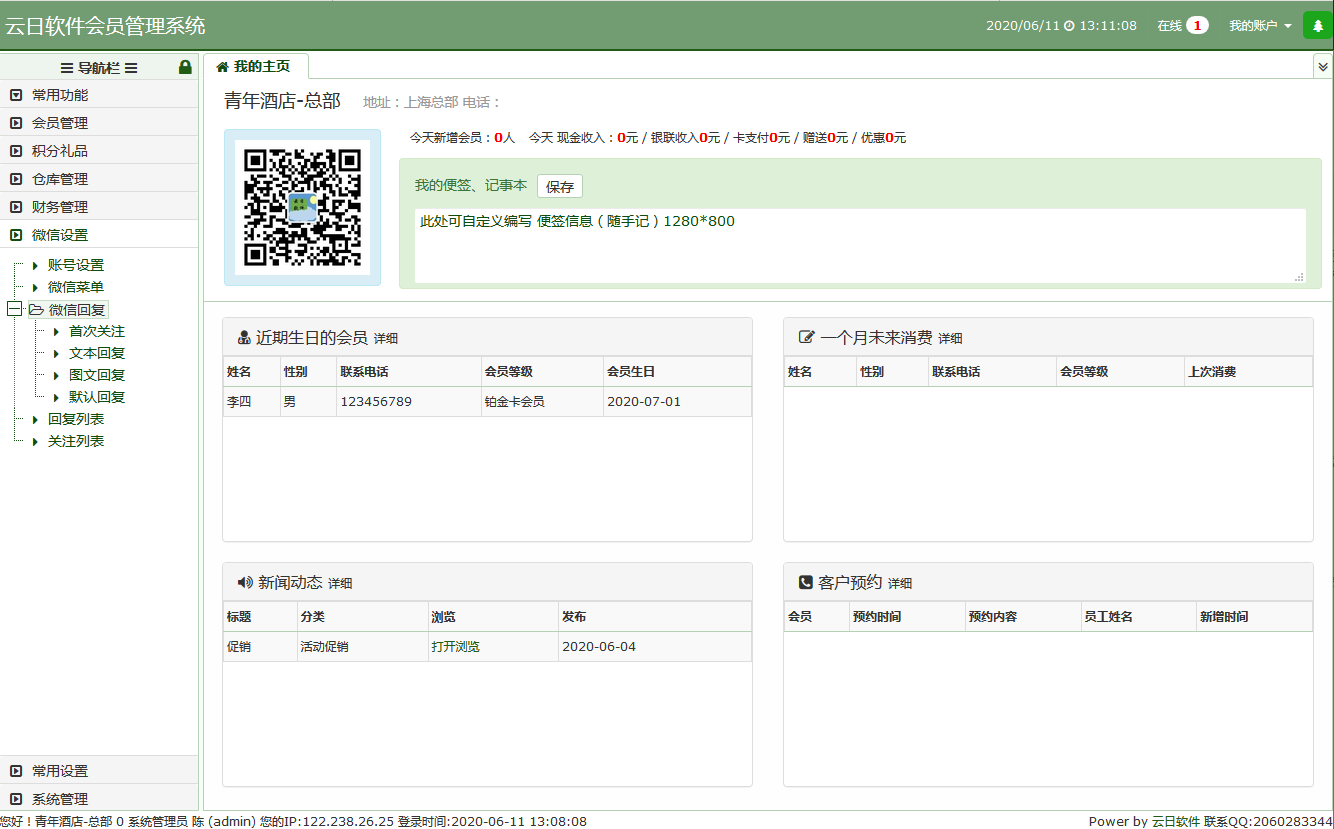Screen dimensions: 1334x829
Task: Click the home icon on 我的主页 tab
Action: (220, 66)
